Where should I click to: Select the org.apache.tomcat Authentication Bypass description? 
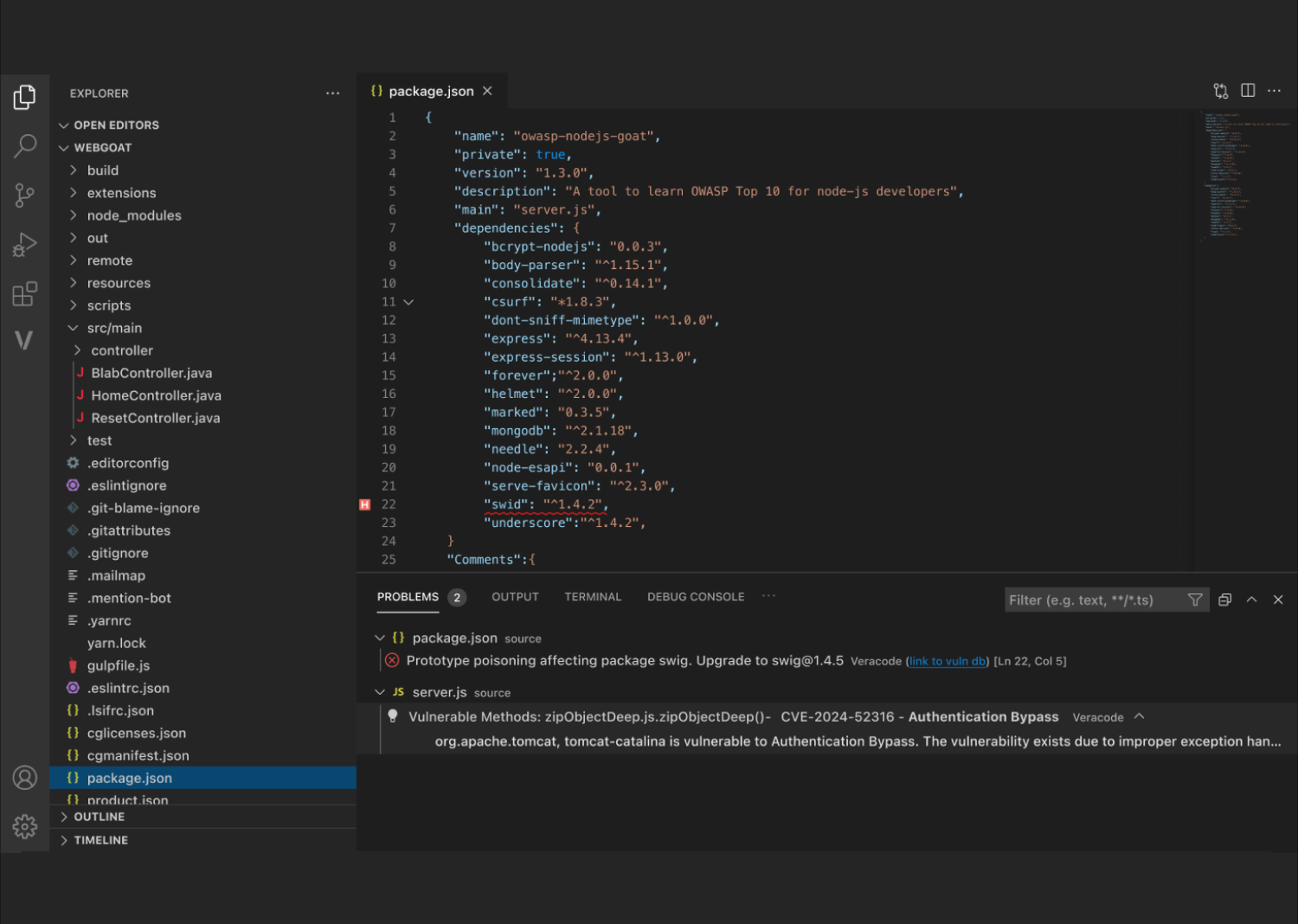click(x=858, y=741)
